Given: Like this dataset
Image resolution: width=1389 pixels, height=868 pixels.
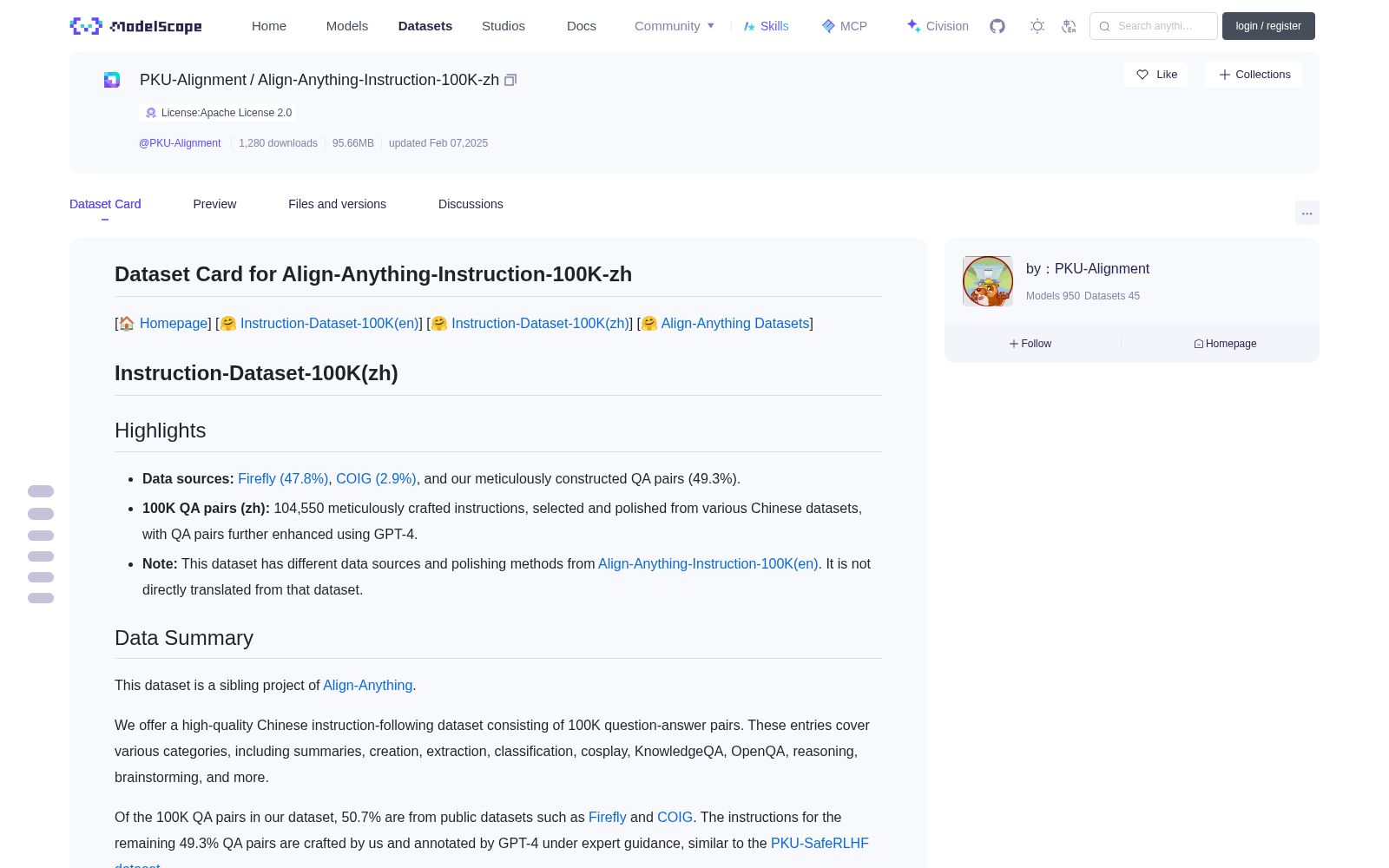Looking at the screenshot, I should click(1156, 75).
